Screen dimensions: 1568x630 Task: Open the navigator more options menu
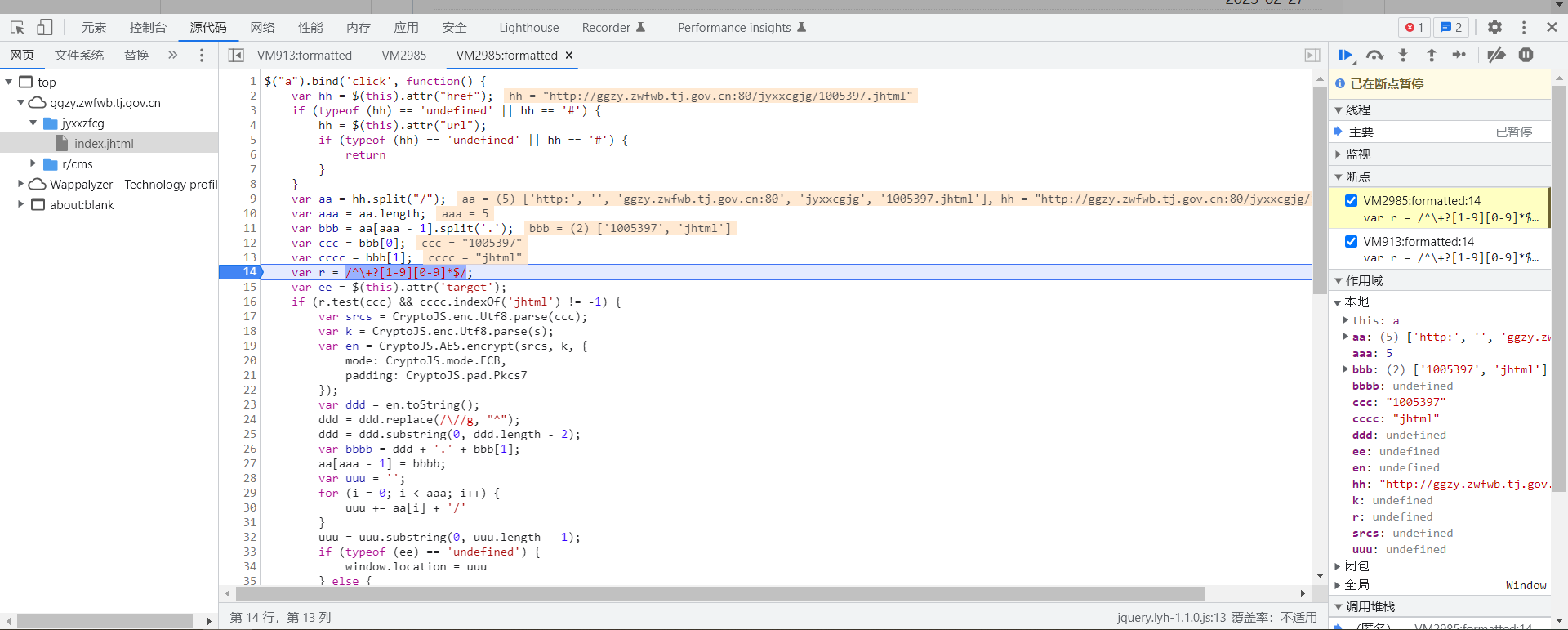point(202,56)
